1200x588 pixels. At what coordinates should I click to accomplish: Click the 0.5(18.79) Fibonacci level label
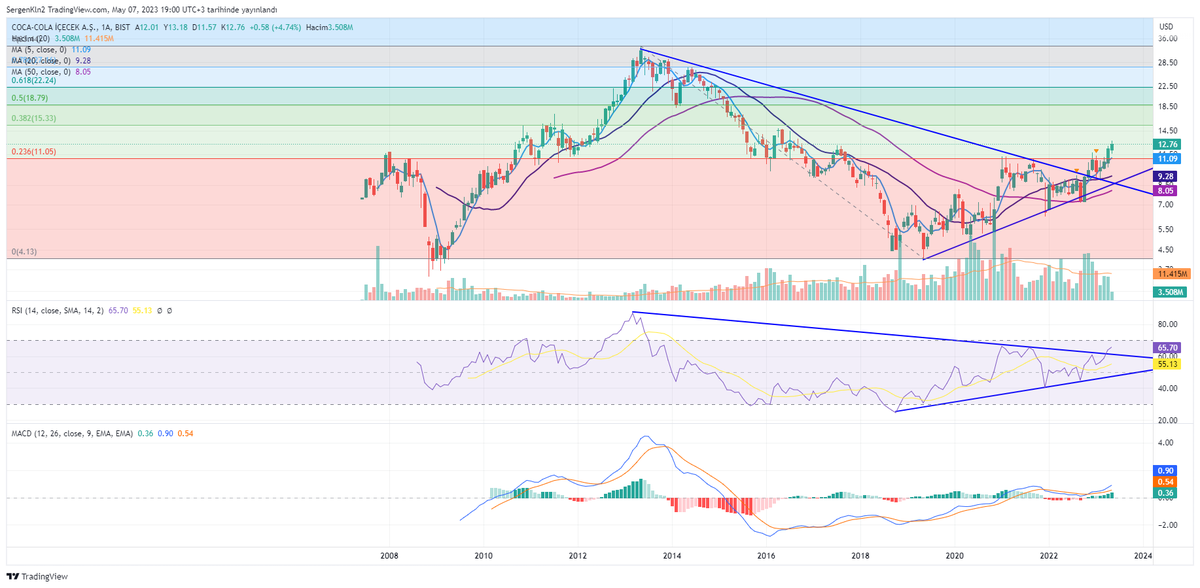[x=30, y=99]
